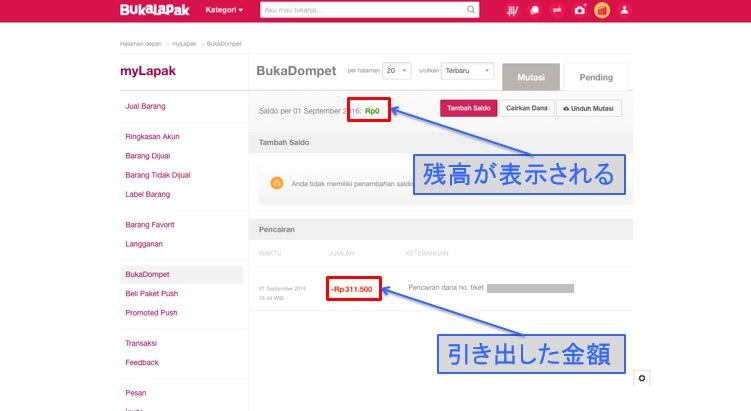
Task: Open the per halaman 20 dropdown
Action: click(x=397, y=70)
